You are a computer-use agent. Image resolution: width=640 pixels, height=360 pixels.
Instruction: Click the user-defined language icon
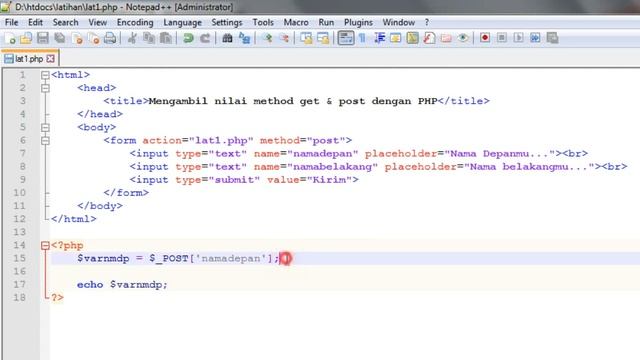click(x=396, y=38)
